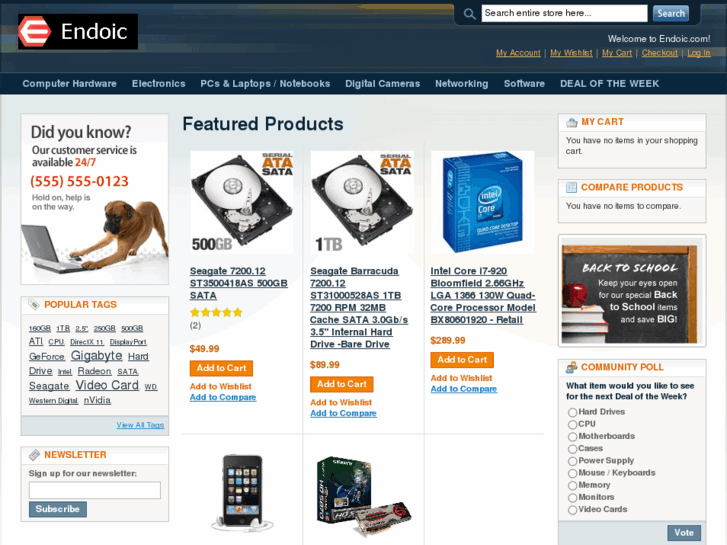Open the My Wishlist link
Viewport: 727px width, 545px height.
click(x=571, y=53)
